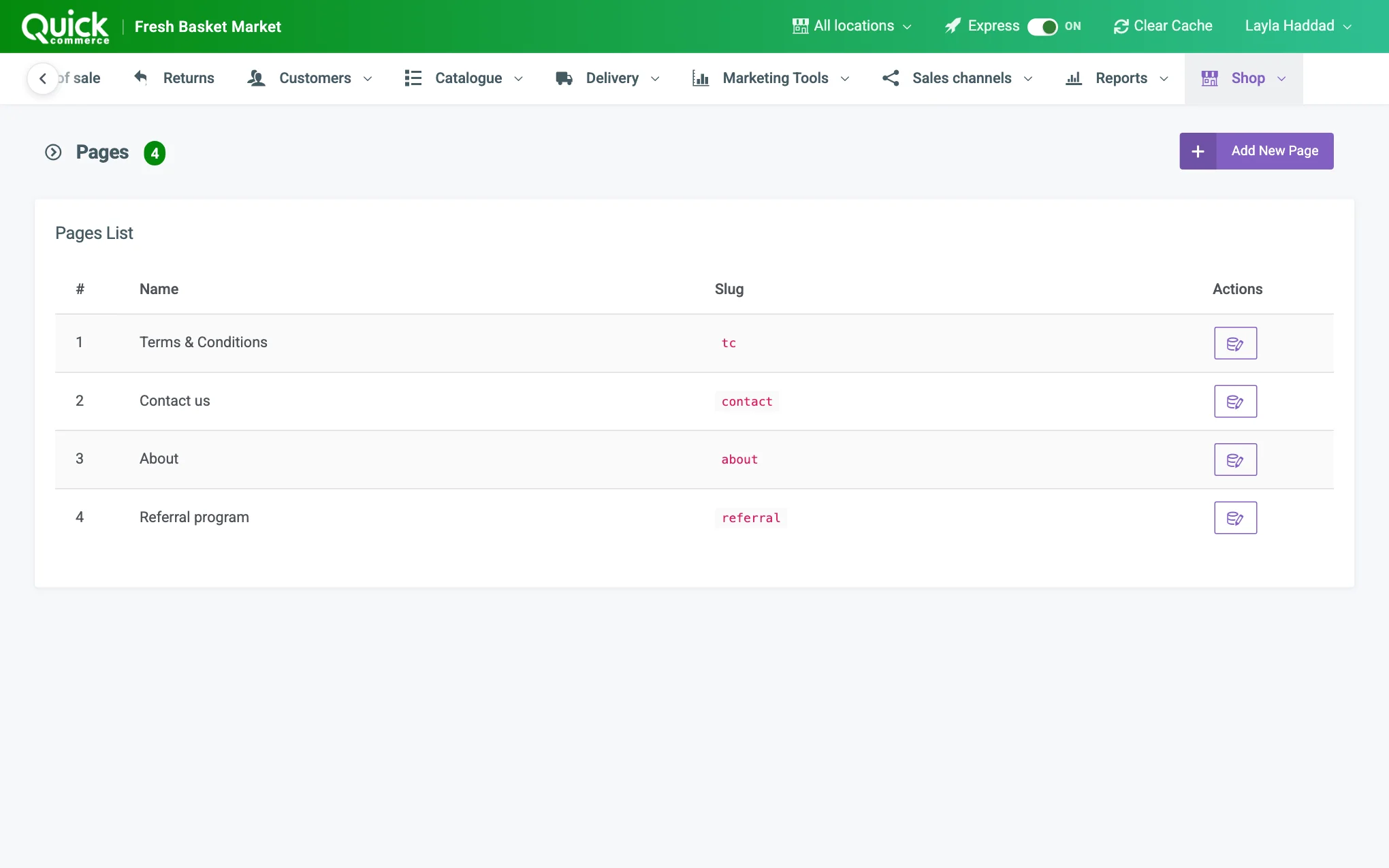Click the 'about' slug
The height and width of the screenshot is (868, 1389).
click(x=739, y=460)
